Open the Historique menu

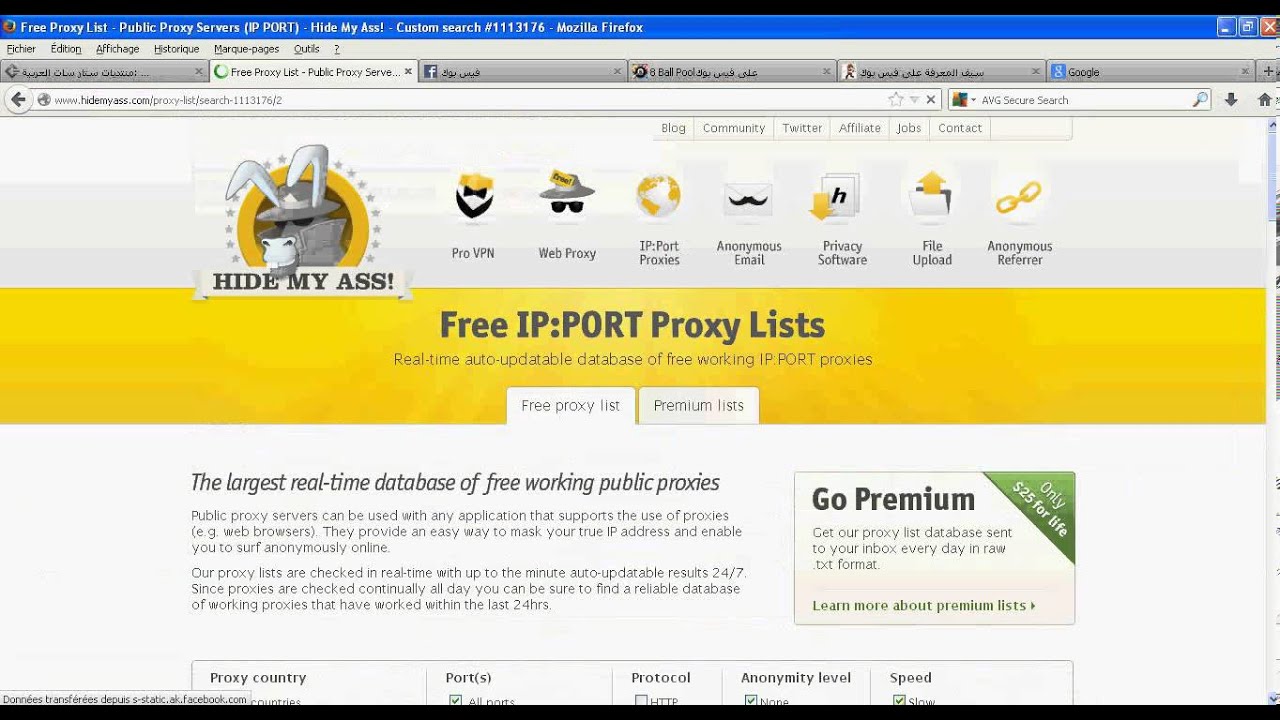coord(177,48)
